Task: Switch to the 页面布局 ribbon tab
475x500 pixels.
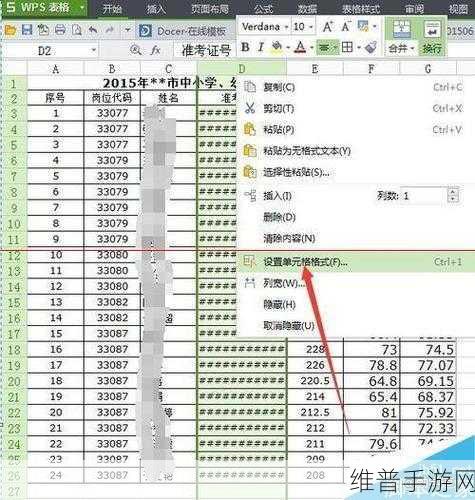Action: (x=210, y=9)
